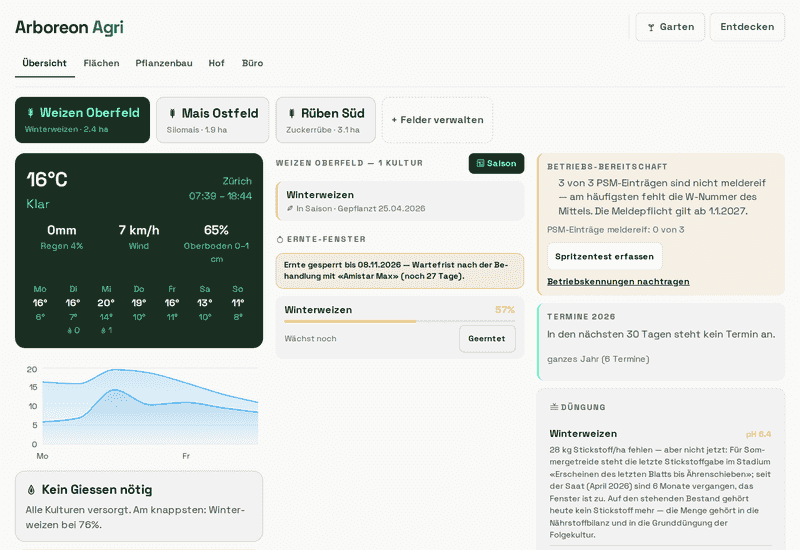Select the Büro tab
The width and height of the screenshot is (800, 550).
[253, 63]
